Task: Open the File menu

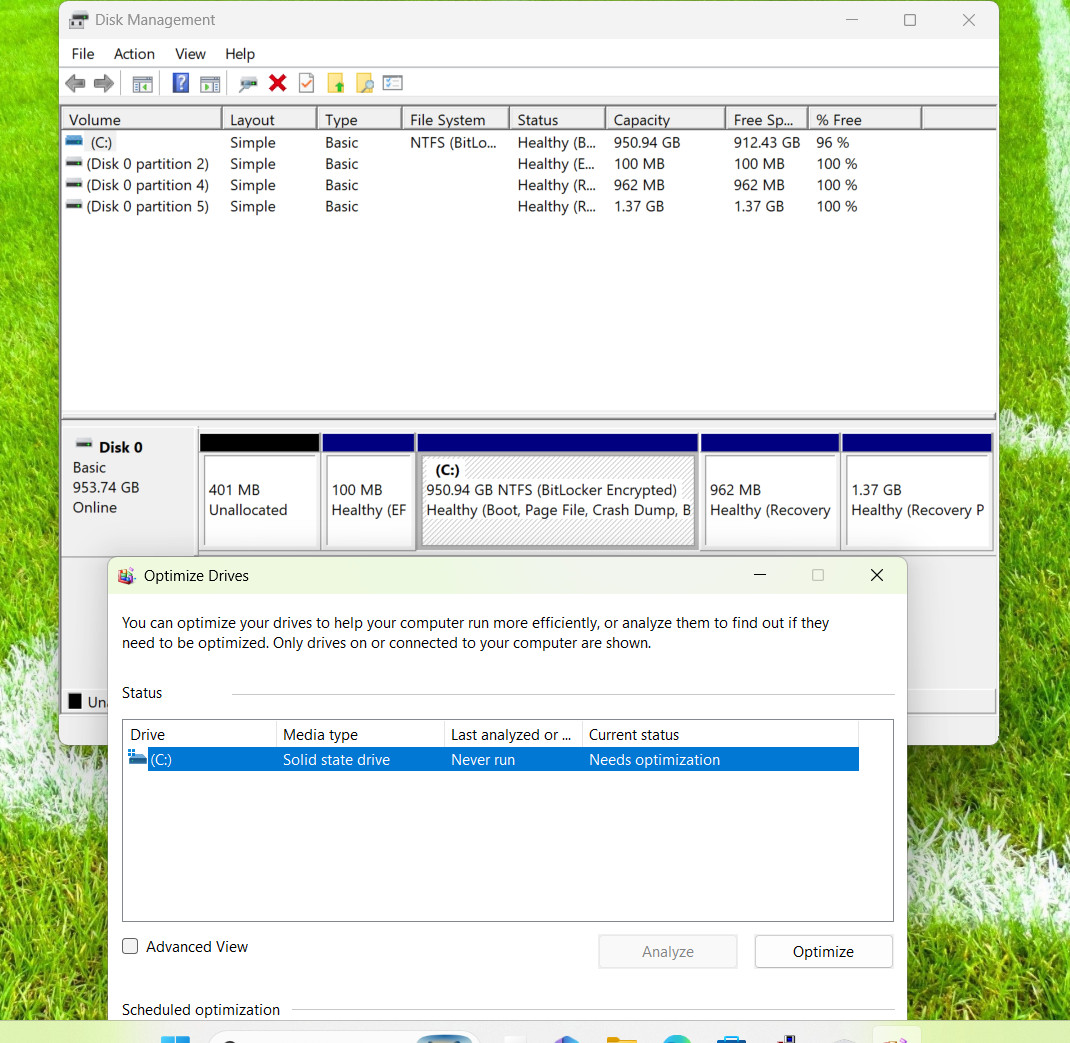Action: tap(83, 54)
